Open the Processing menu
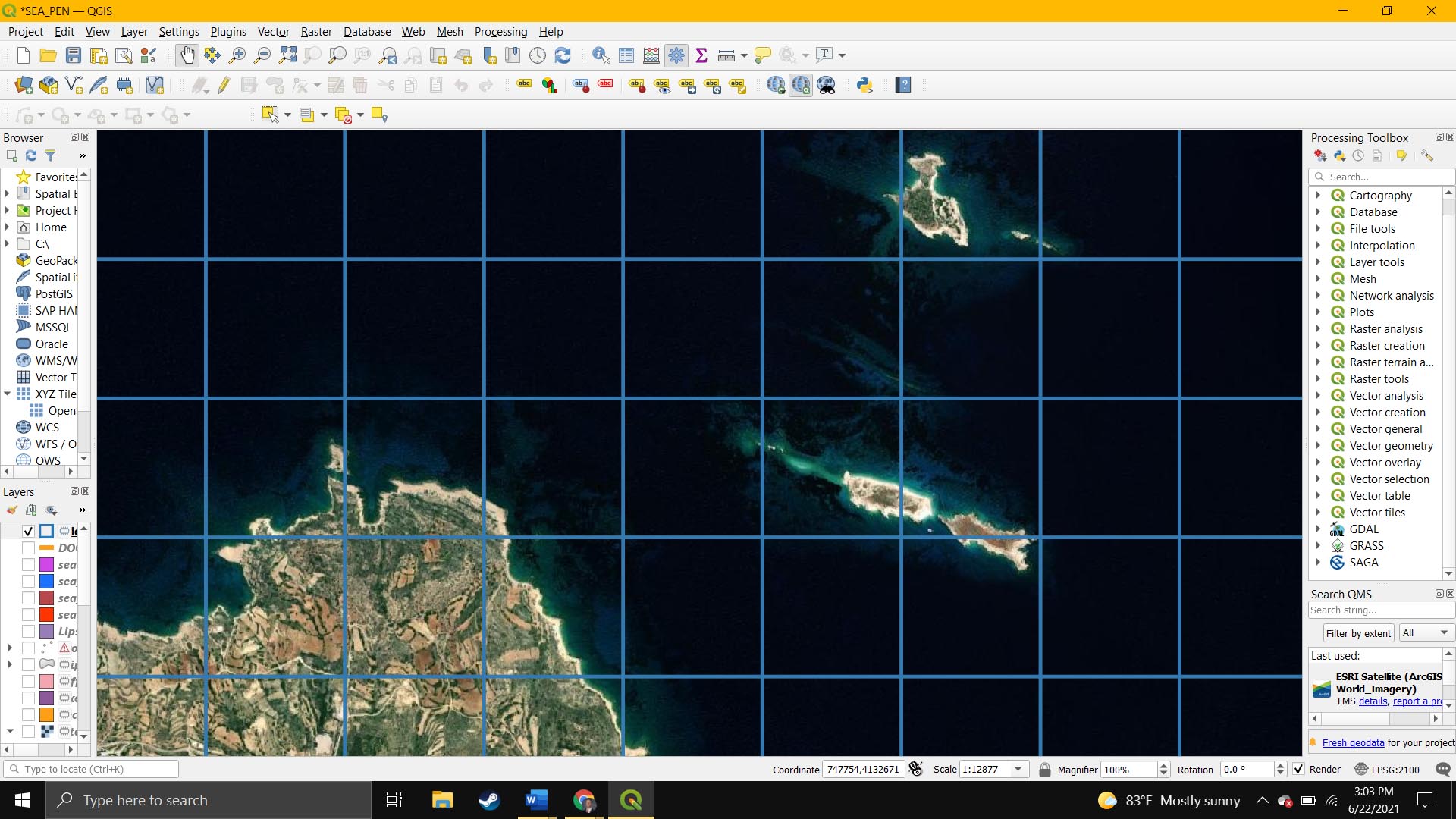Screen dimensions: 1456x819 pyautogui.click(x=500, y=31)
